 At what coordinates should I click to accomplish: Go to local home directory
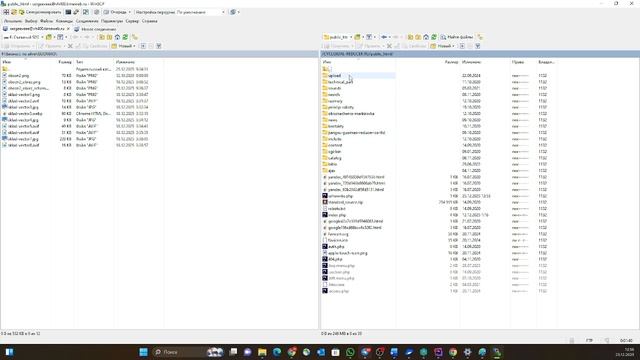click(x=117, y=37)
